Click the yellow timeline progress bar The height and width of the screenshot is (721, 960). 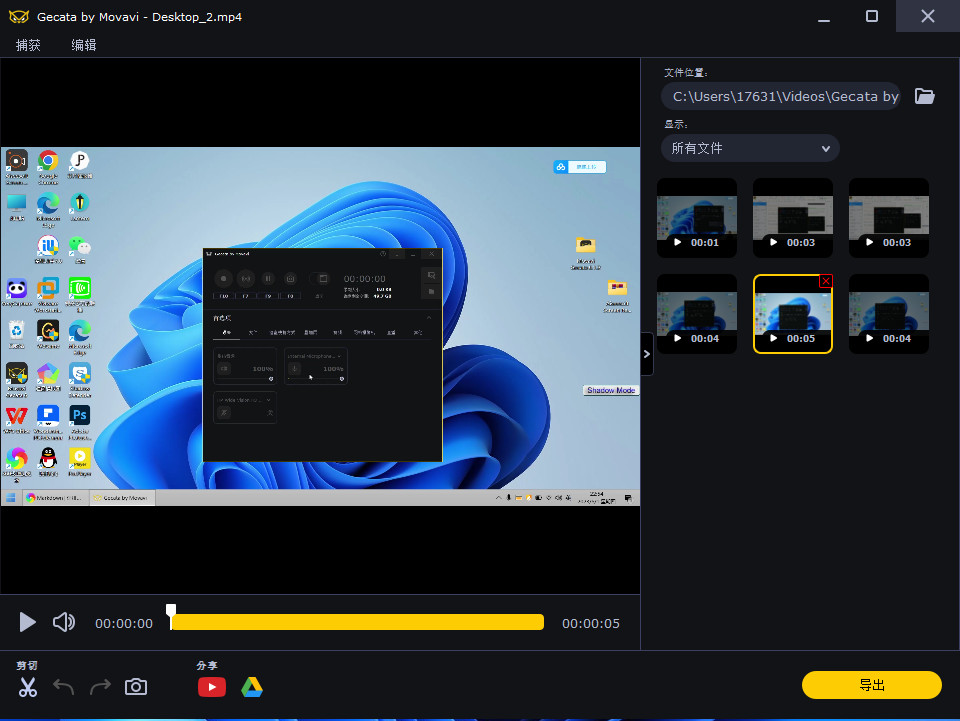point(358,623)
